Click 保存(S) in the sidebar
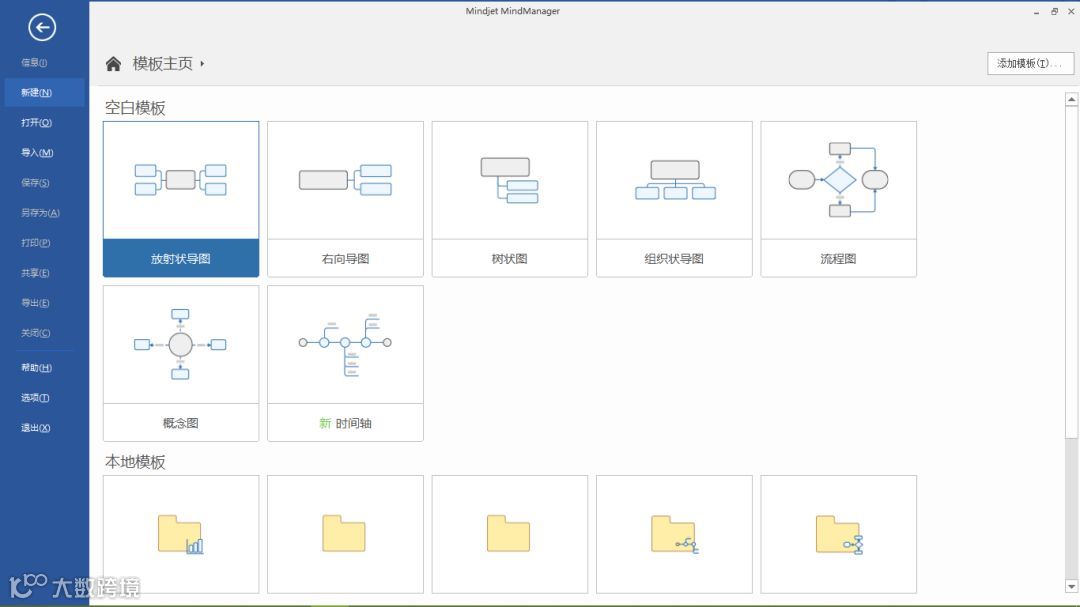 click(35, 183)
